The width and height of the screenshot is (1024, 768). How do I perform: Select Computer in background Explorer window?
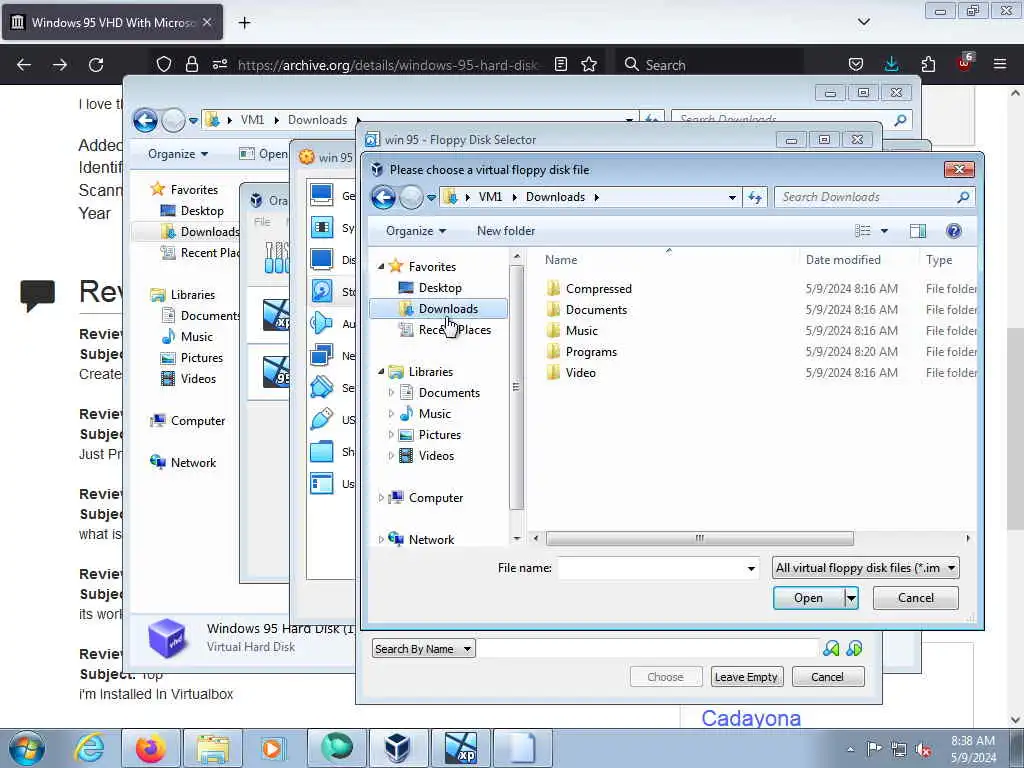(x=188, y=421)
